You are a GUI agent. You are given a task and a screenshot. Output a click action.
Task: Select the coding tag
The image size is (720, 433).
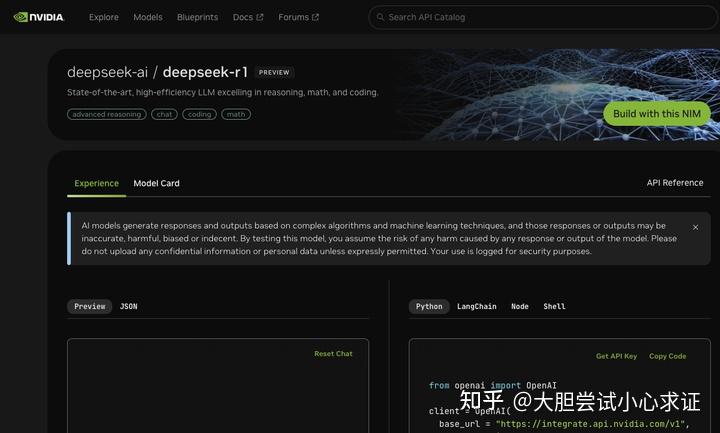[199, 114]
